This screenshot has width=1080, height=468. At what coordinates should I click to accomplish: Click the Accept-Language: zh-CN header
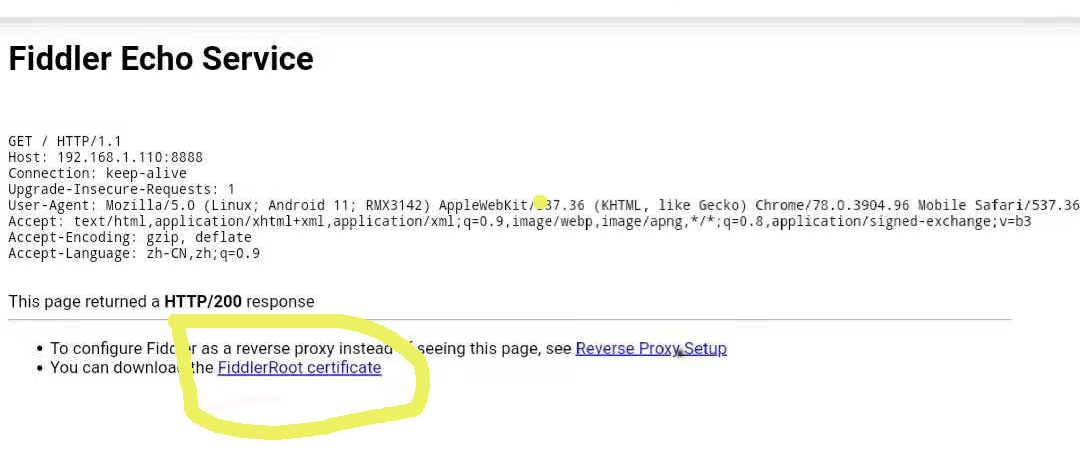134,253
